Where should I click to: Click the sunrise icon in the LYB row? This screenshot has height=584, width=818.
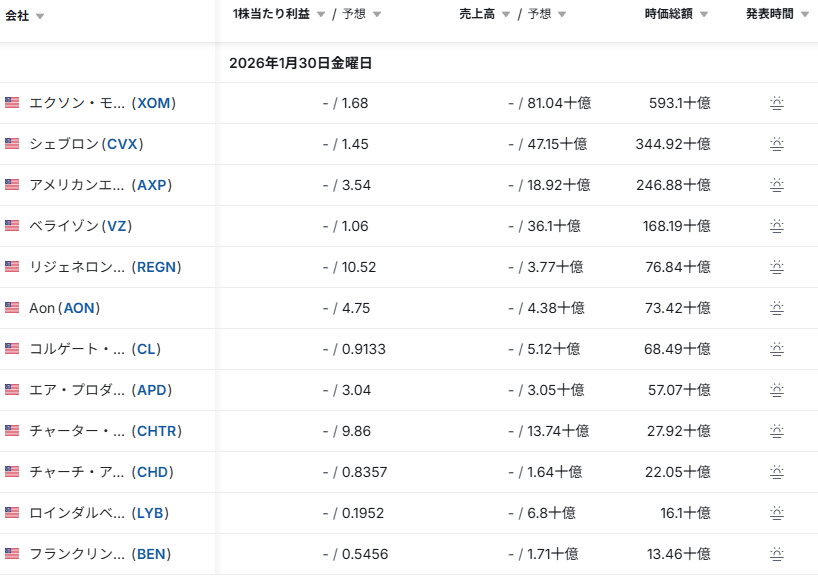pyautogui.click(x=776, y=513)
